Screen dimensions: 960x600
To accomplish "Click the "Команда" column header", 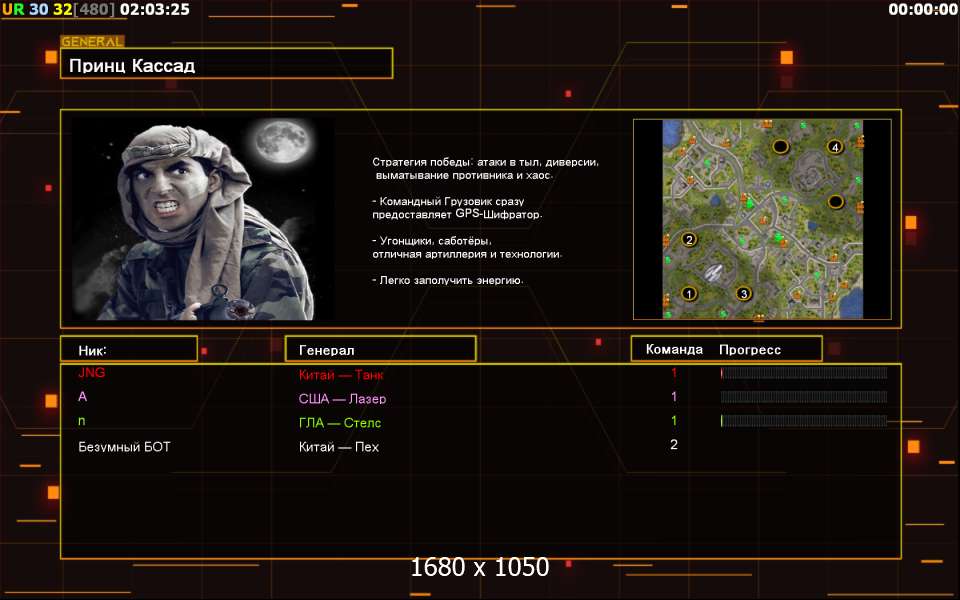I will (x=674, y=350).
